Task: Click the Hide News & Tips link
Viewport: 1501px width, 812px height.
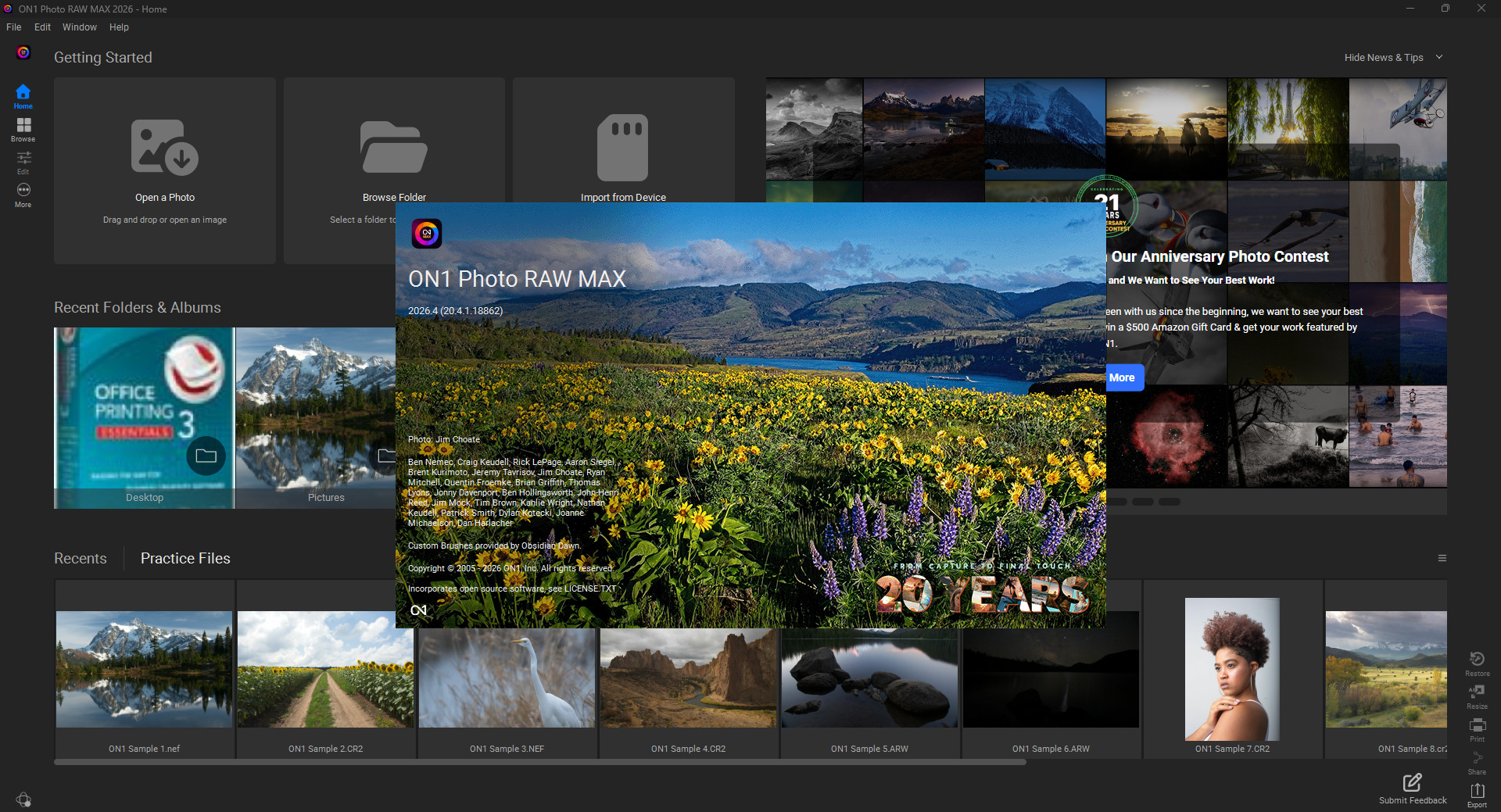Action: [x=1384, y=57]
